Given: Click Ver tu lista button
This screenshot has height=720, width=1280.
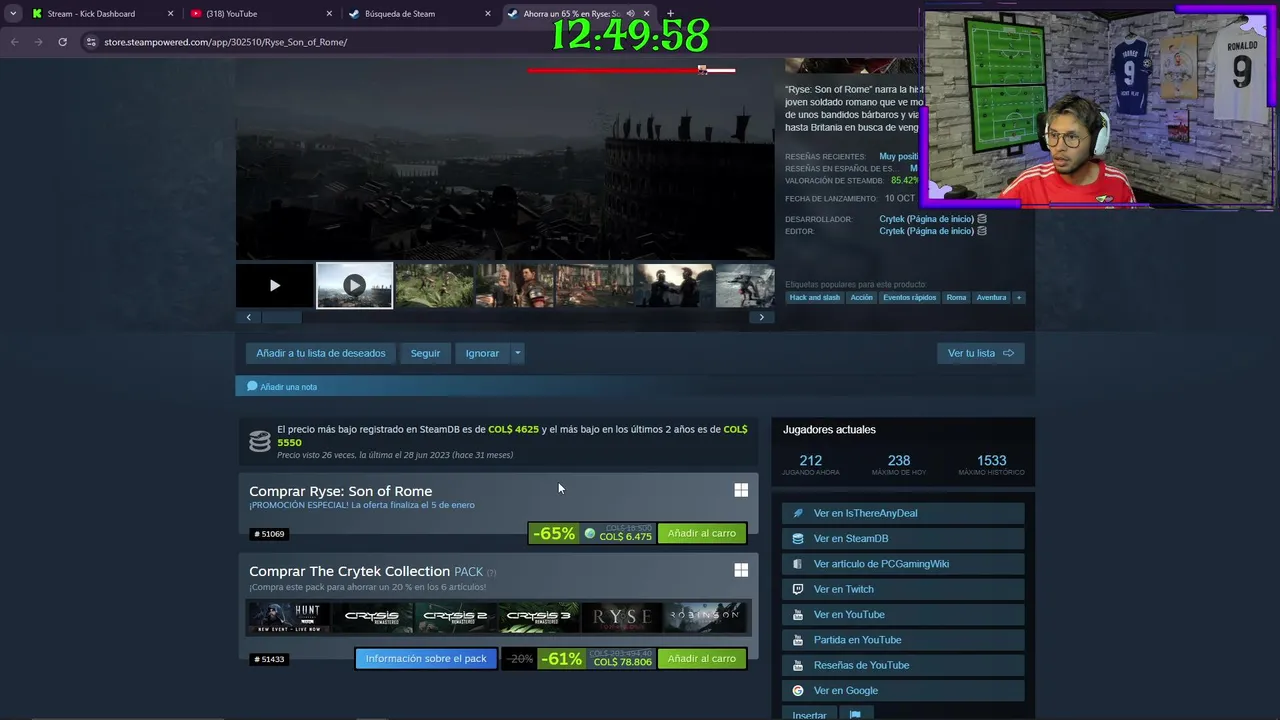Looking at the screenshot, I should [x=980, y=353].
